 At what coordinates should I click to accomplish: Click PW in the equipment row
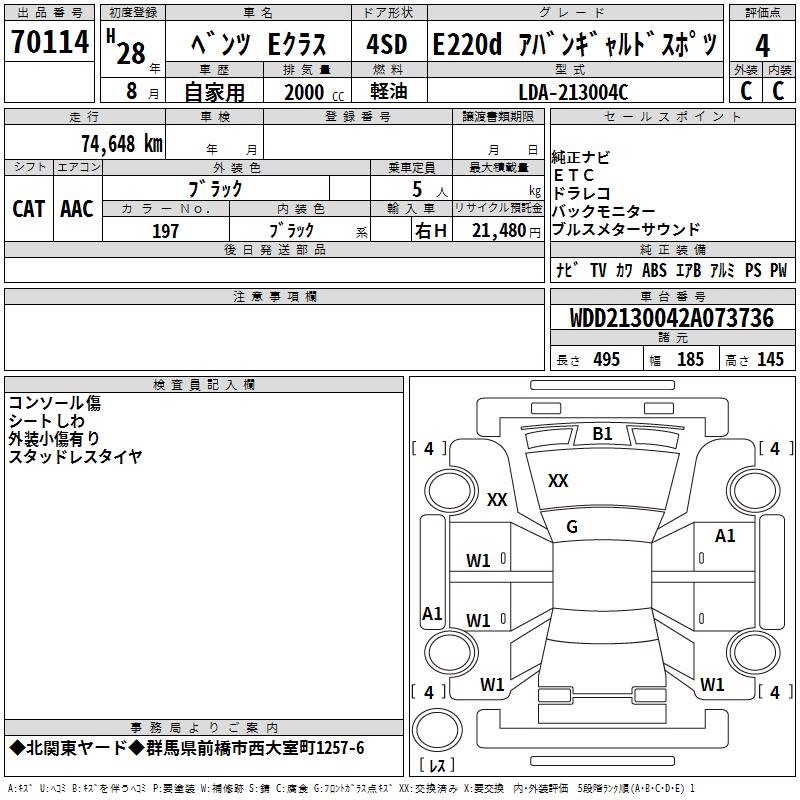779,270
